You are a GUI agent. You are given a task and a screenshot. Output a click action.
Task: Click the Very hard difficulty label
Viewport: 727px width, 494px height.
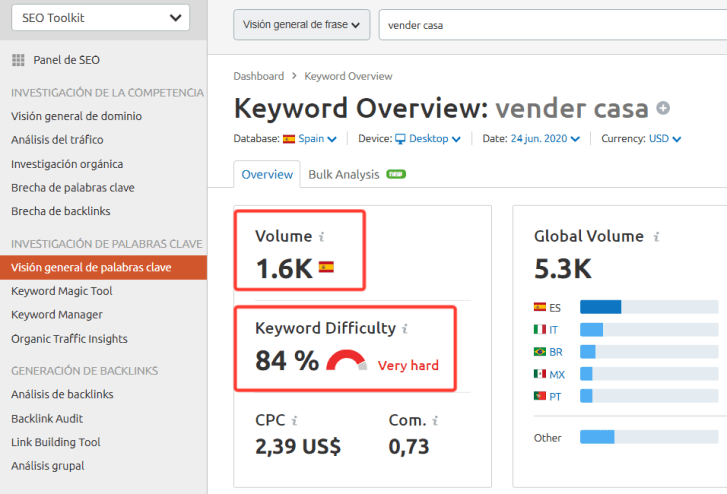click(408, 366)
